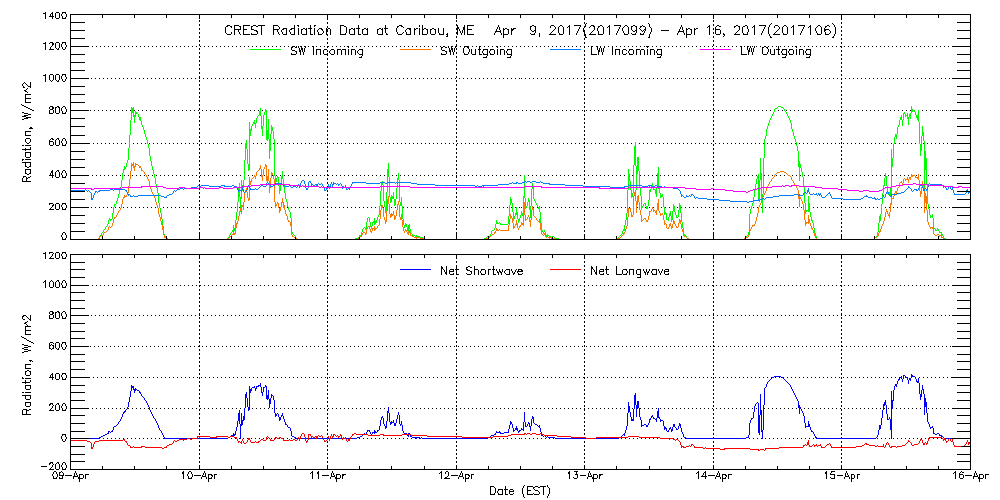
Task: Click the CREST Radiation Data chart title
Action: click(x=530, y=31)
